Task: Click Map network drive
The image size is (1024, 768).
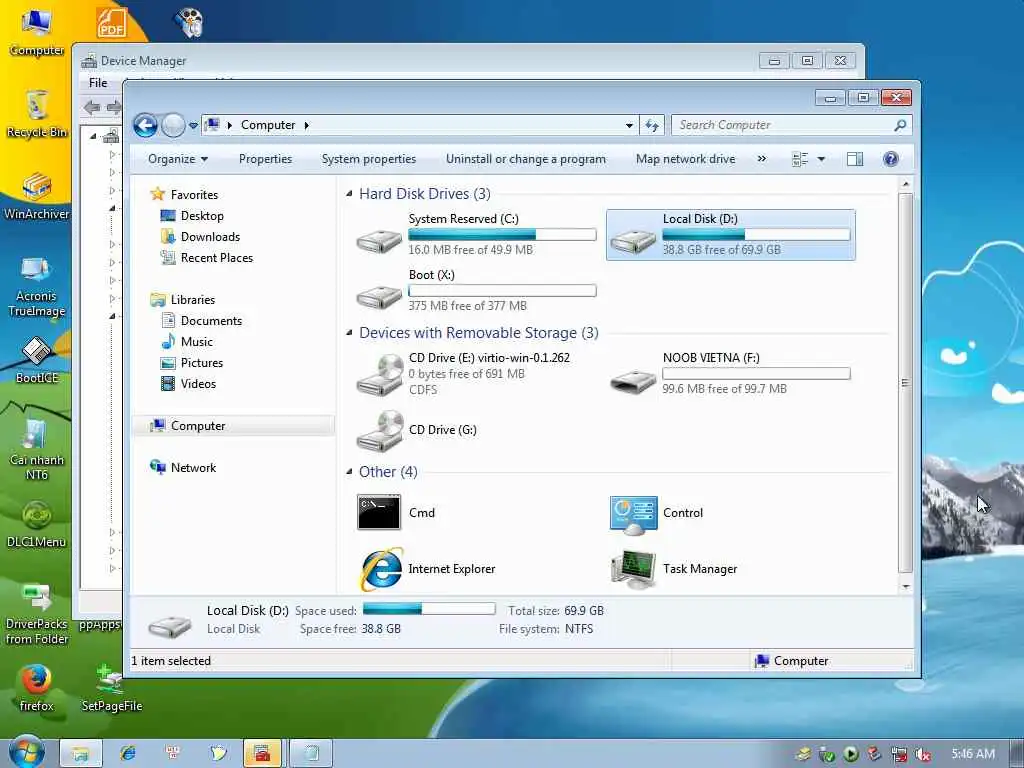Action: (685, 159)
